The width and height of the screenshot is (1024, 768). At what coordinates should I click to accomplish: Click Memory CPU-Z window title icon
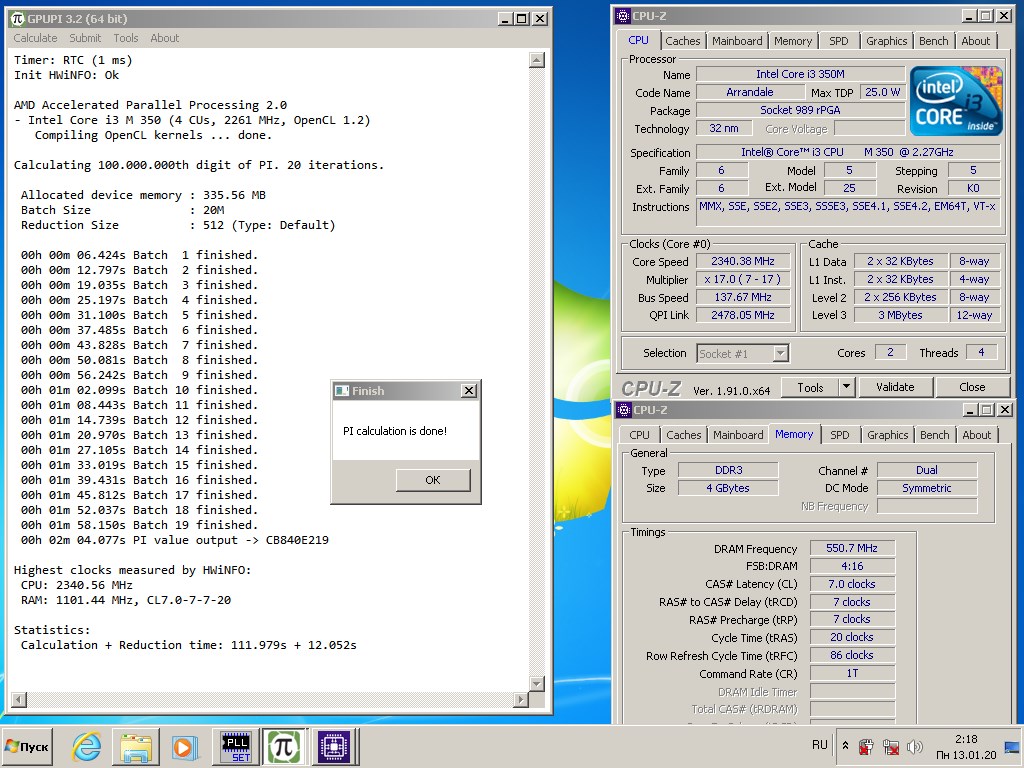[624, 409]
